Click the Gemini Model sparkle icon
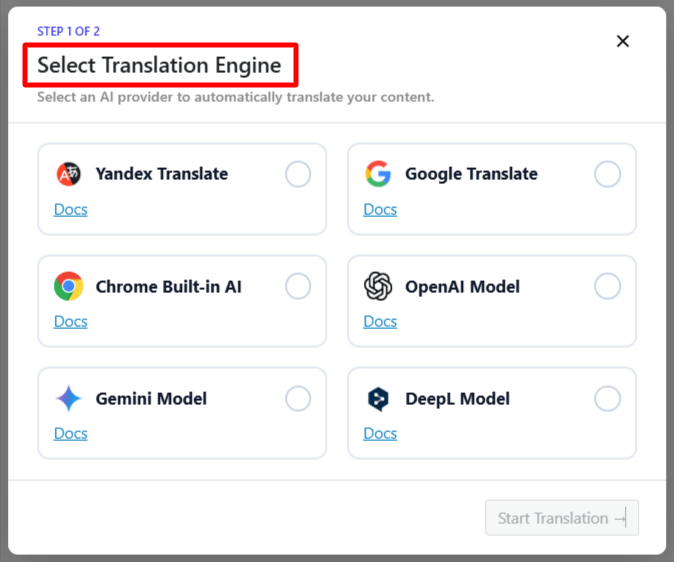This screenshot has height=562, width=674. (68, 399)
